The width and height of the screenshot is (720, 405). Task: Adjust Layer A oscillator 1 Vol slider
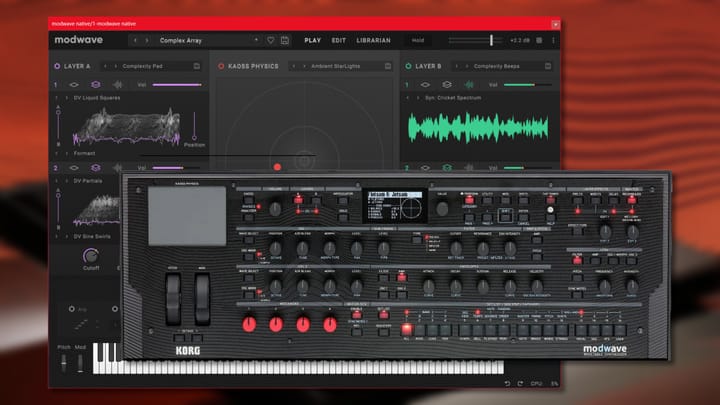point(177,85)
